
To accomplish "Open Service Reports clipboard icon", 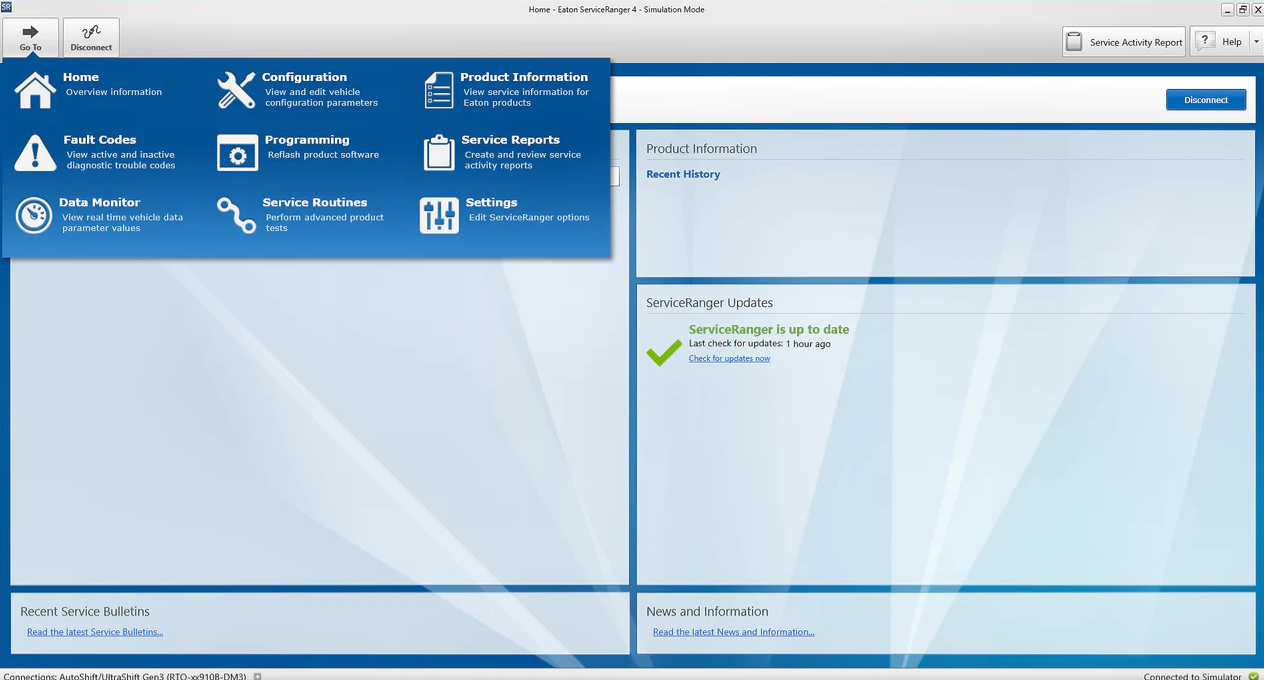I will (x=439, y=153).
